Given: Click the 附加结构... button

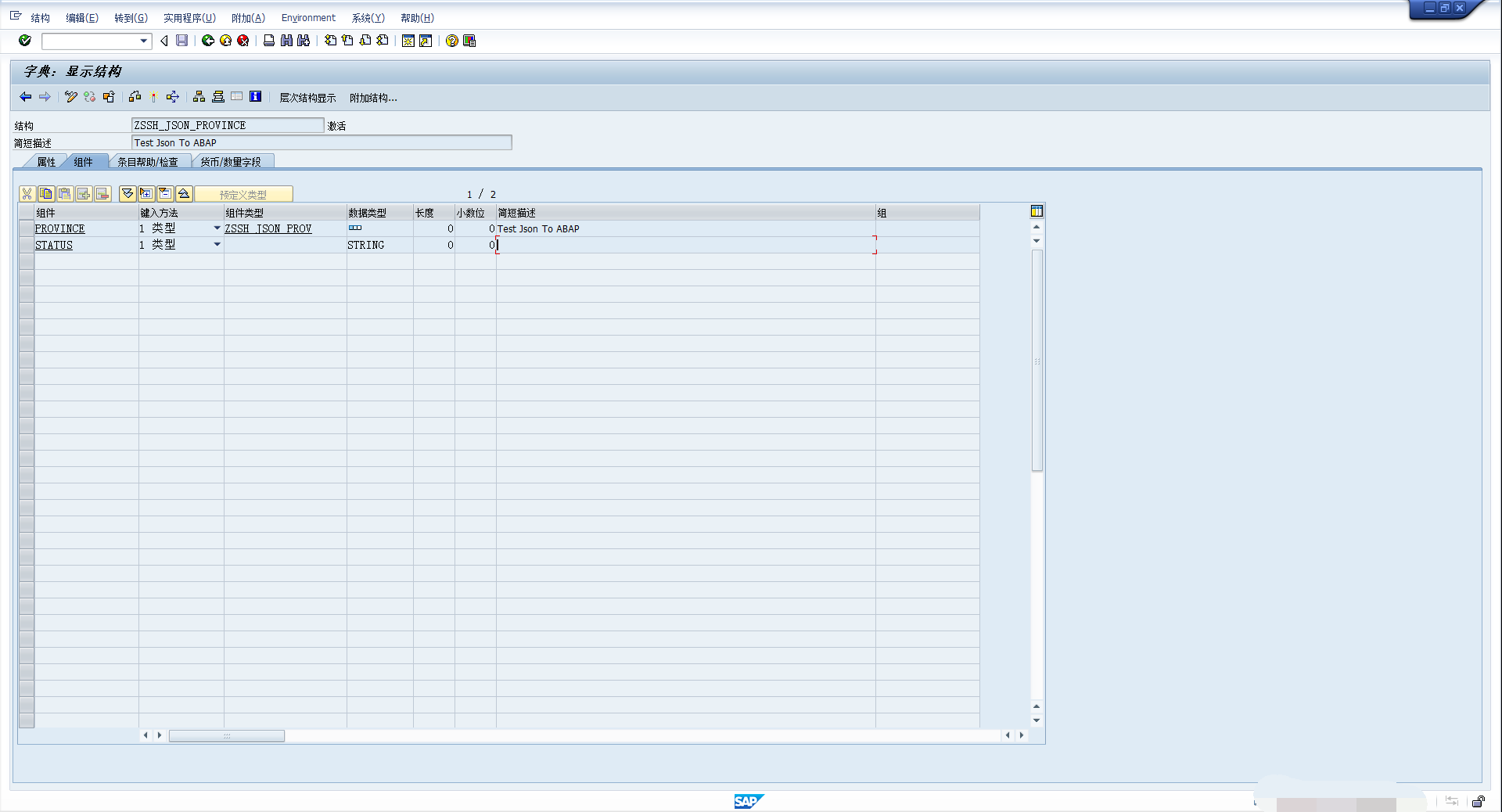Looking at the screenshot, I should [373, 98].
